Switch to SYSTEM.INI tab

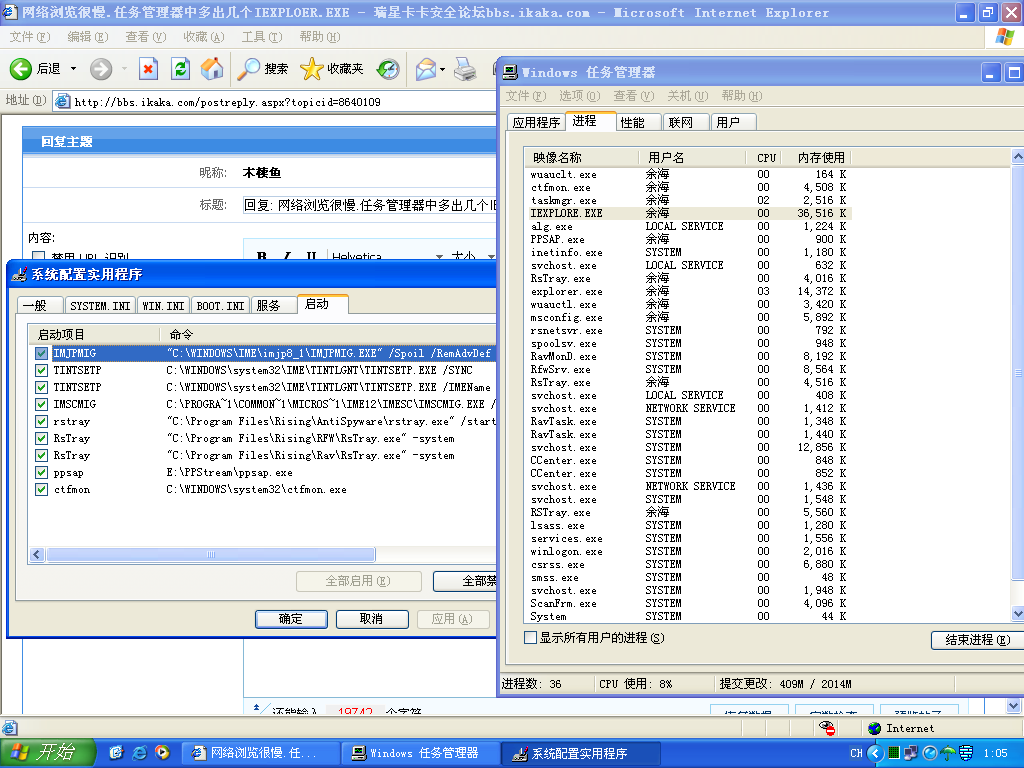(100, 306)
